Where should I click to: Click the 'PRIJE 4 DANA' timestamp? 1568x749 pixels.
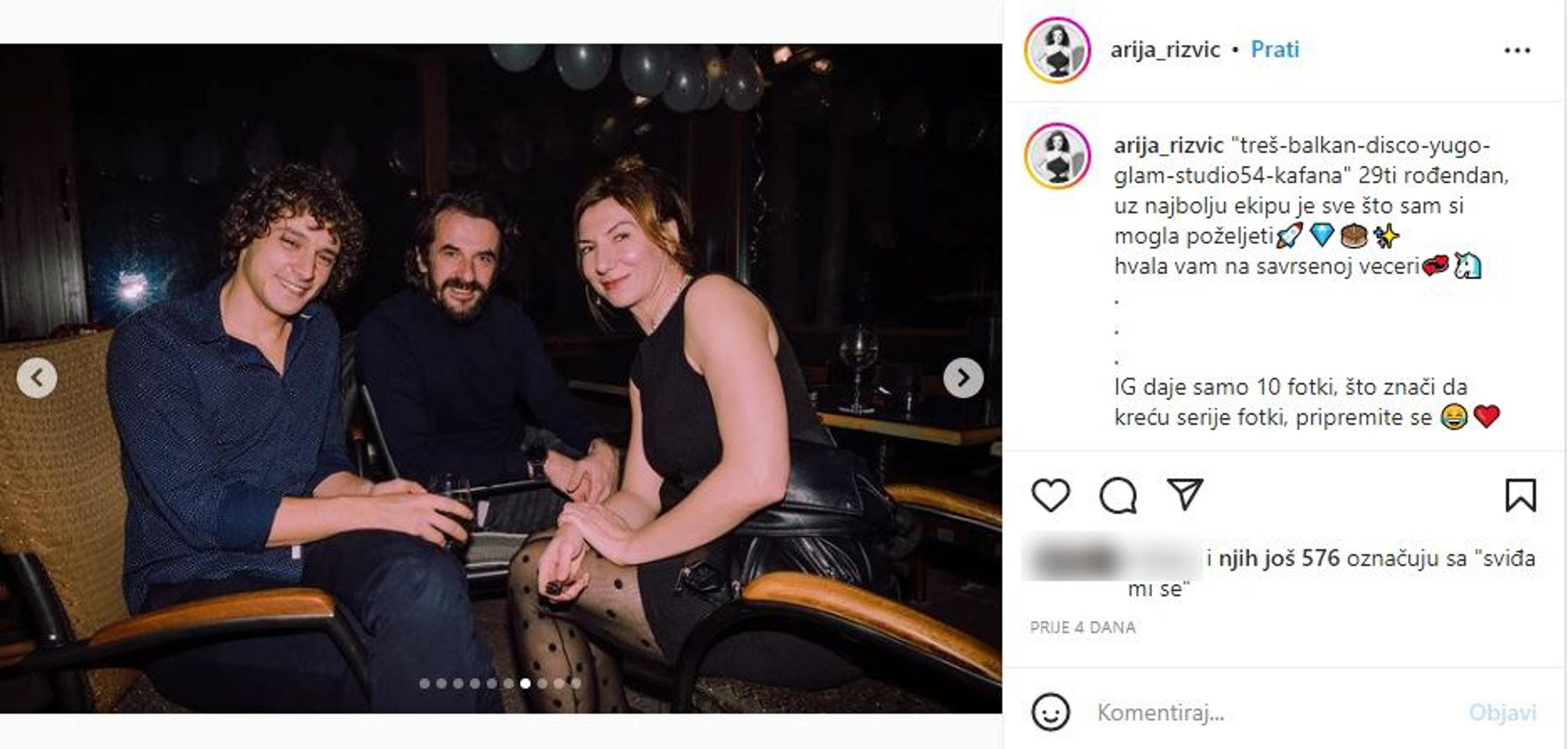point(1082,628)
